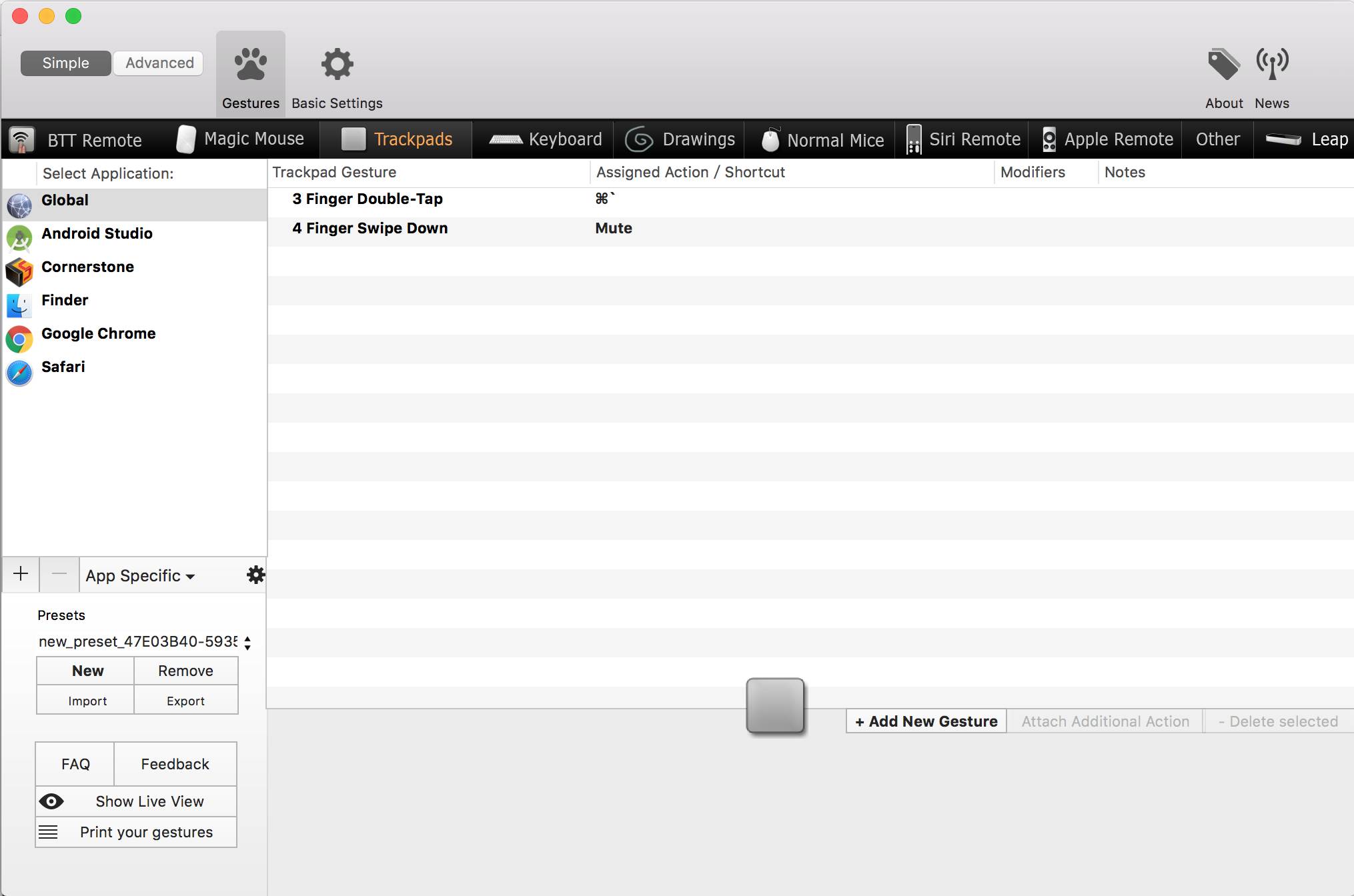Viewport: 1354px width, 896px height.
Task: Open the News antenna icon
Action: click(1271, 65)
